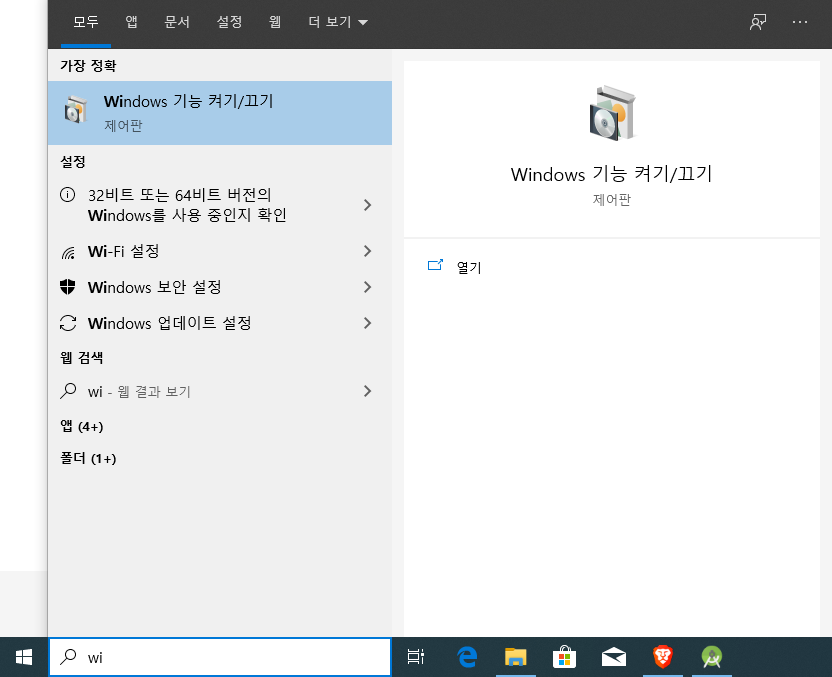
Task: Open Microsoft Store from the taskbar
Action: [564, 657]
